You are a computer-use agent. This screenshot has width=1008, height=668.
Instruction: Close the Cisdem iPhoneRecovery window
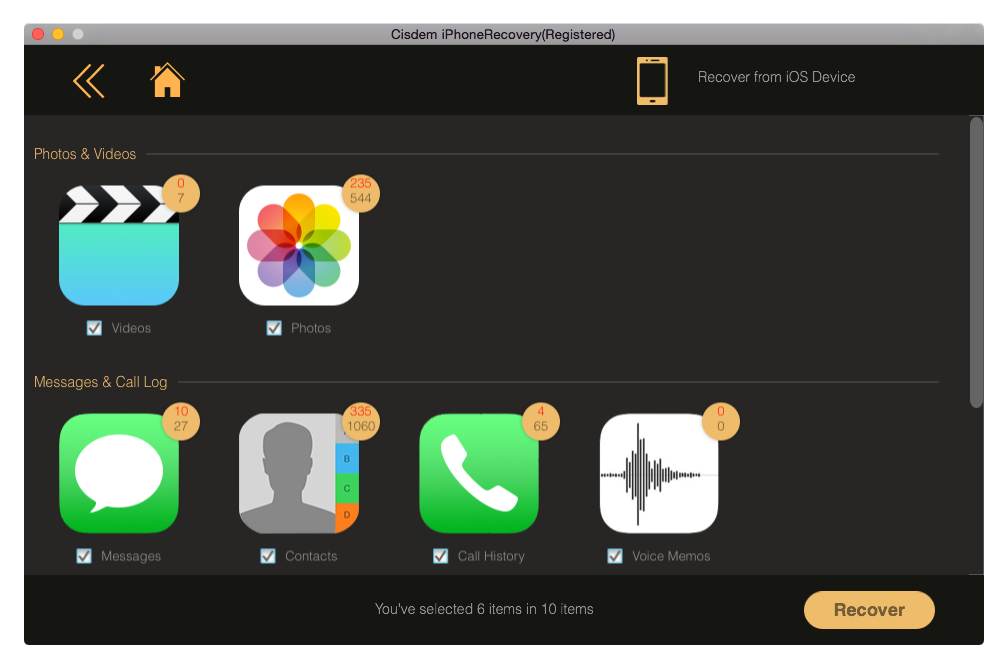38,34
